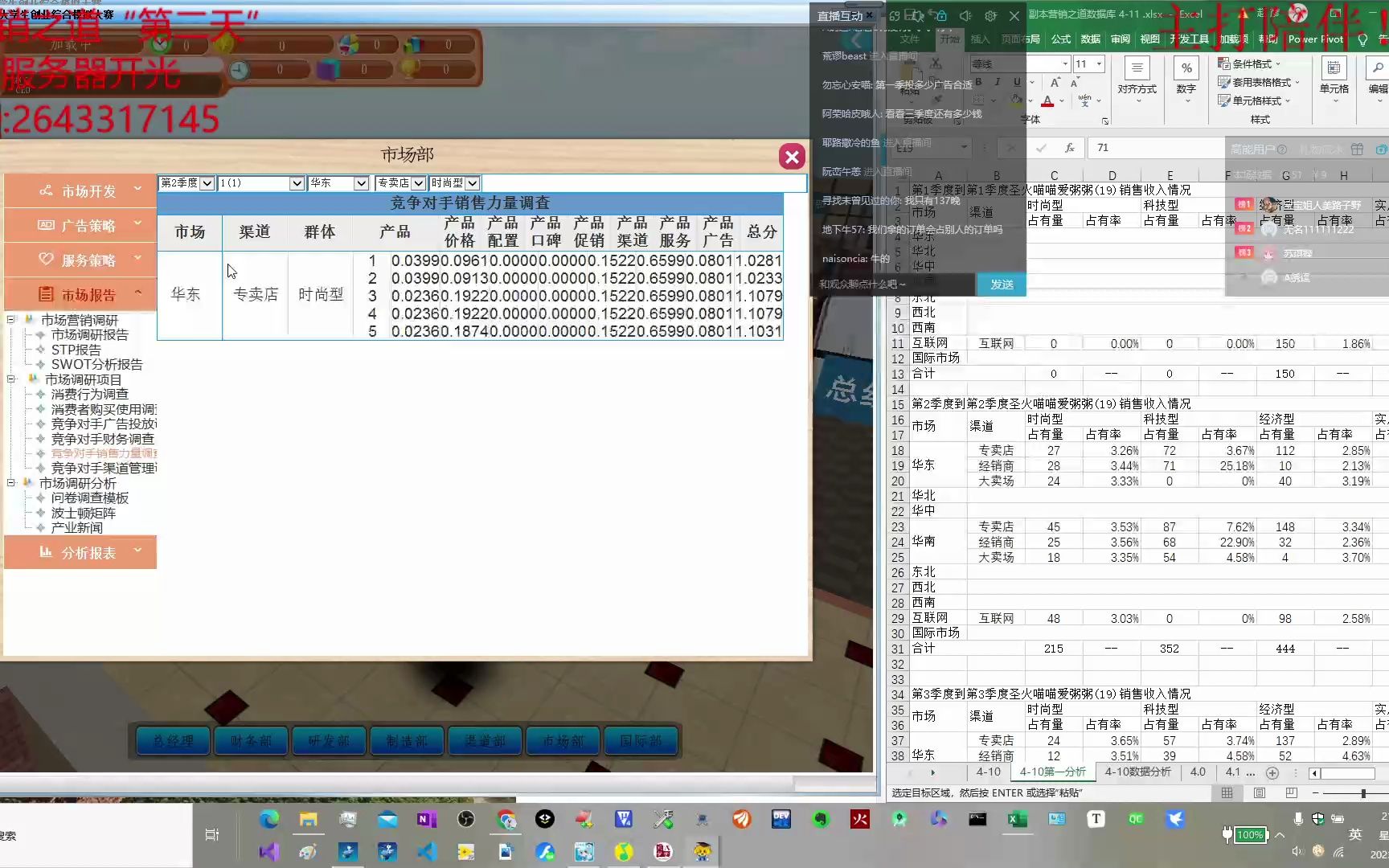
Task: Open the wén phonetic guide tool
Action: pyautogui.click(x=1085, y=101)
